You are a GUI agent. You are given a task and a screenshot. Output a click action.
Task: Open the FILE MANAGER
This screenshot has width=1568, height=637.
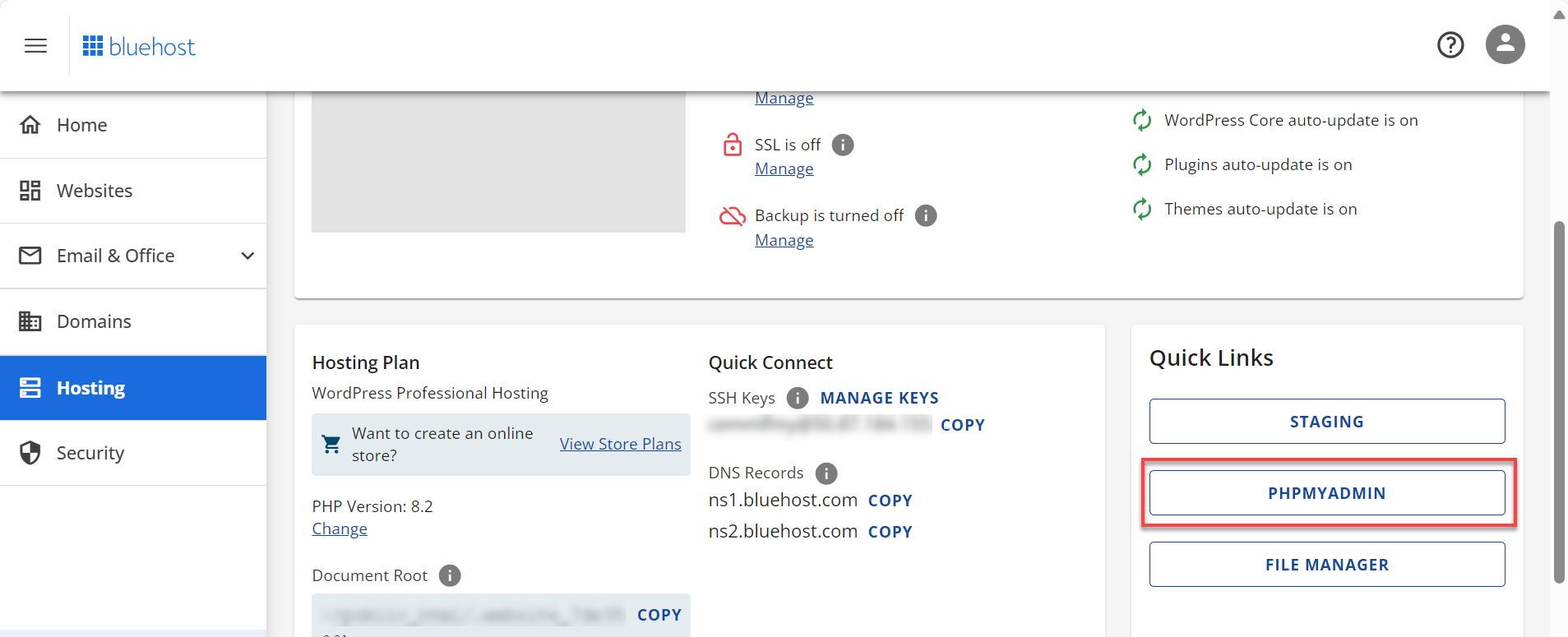pyautogui.click(x=1326, y=564)
